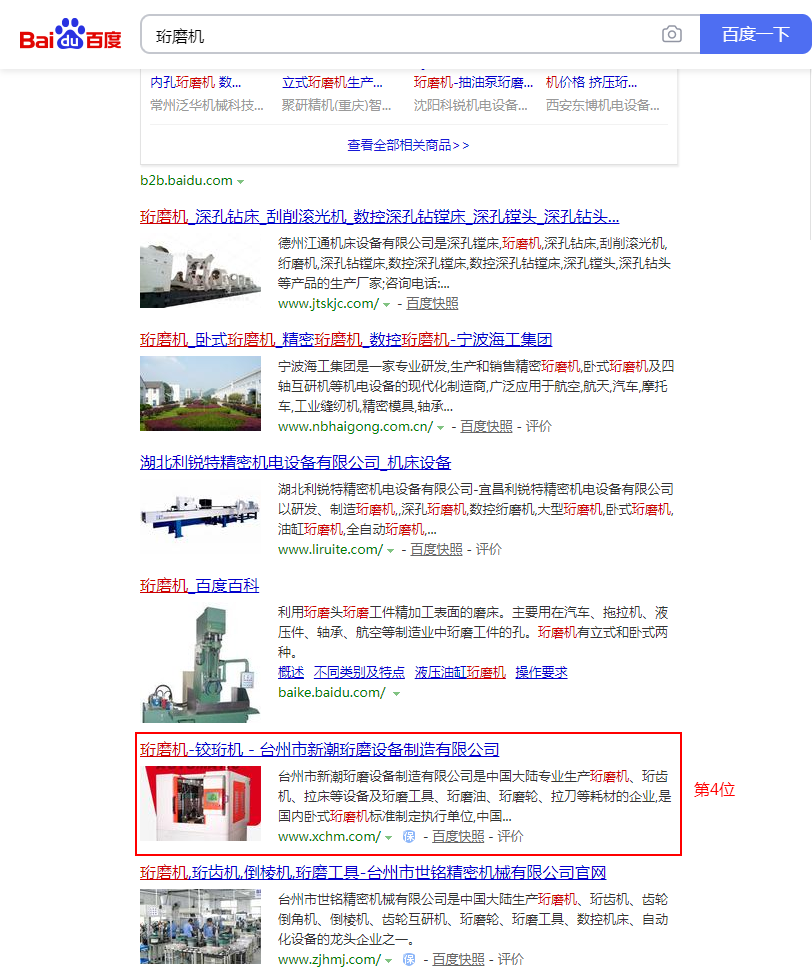This screenshot has height=969, width=812.
Task: Click the b2b.baidu.com source link
Action: coord(187,180)
